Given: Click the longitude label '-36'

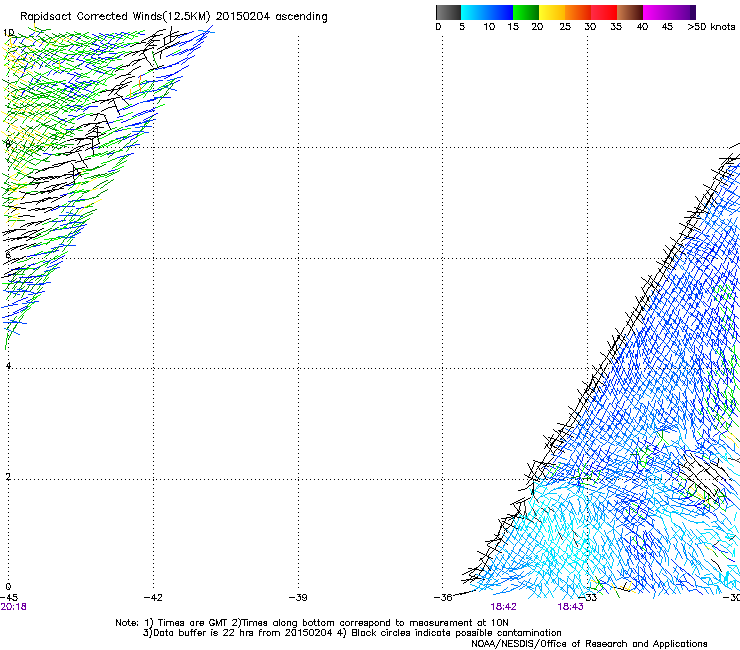Looking at the screenshot, I should [443, 598].
